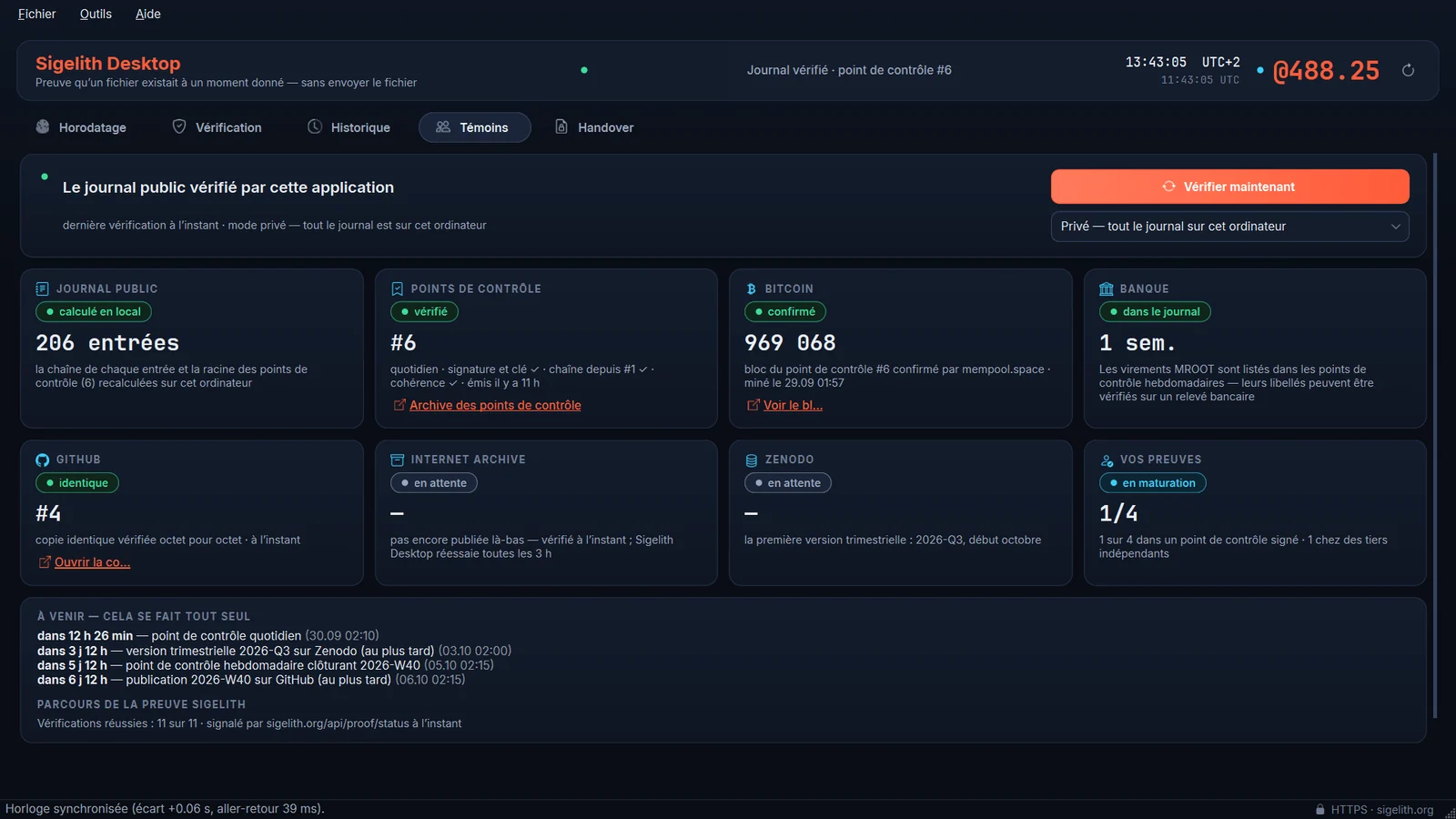Image resolution: width=1456 pixels, height=819 pixels.
Task: Click the dans 6 j 12 h GitHub publication row
Action: (251, 680)
